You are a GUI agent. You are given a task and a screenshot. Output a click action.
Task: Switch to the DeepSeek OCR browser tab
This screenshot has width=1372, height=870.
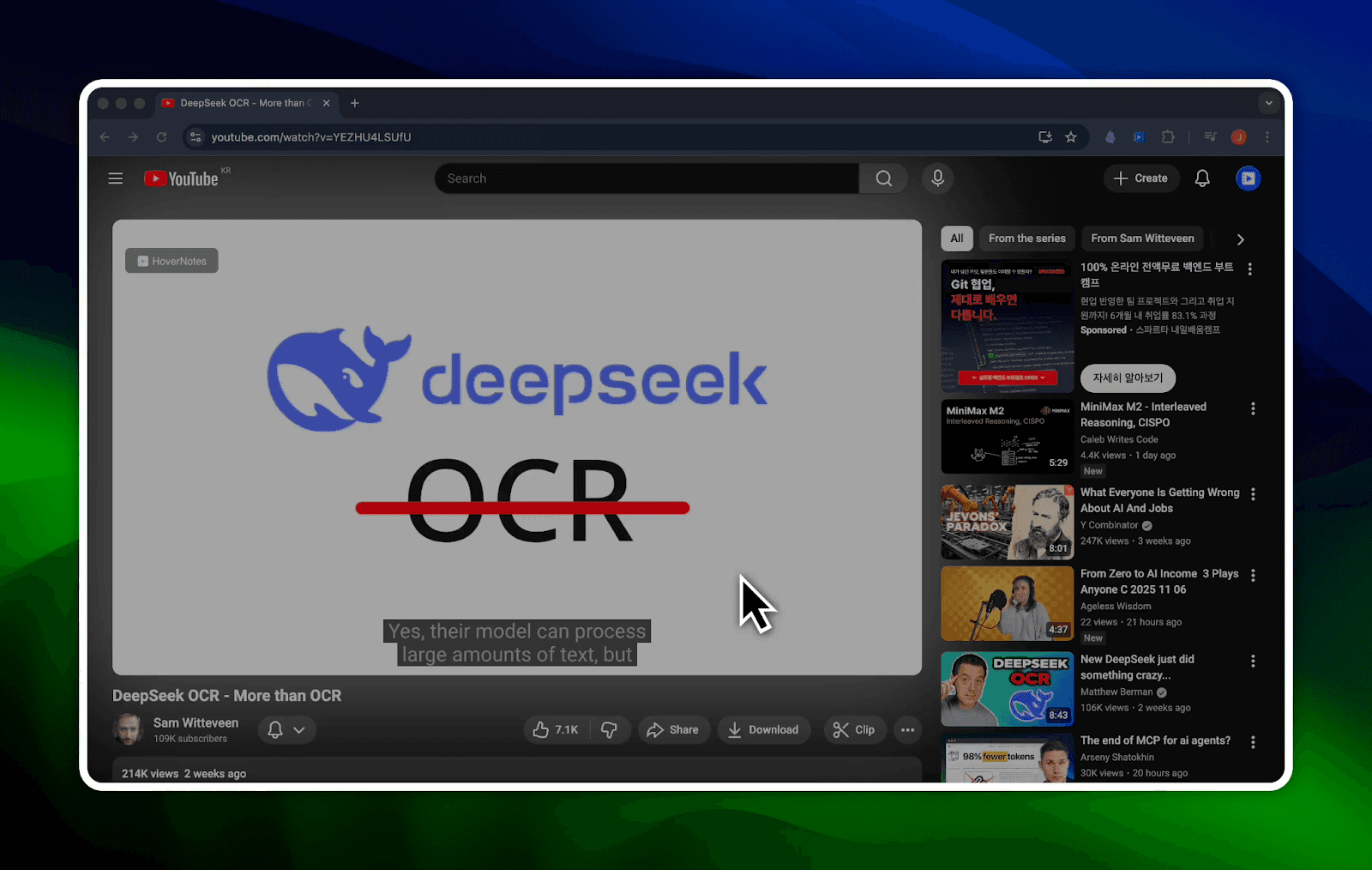click(x=245, y=103)
